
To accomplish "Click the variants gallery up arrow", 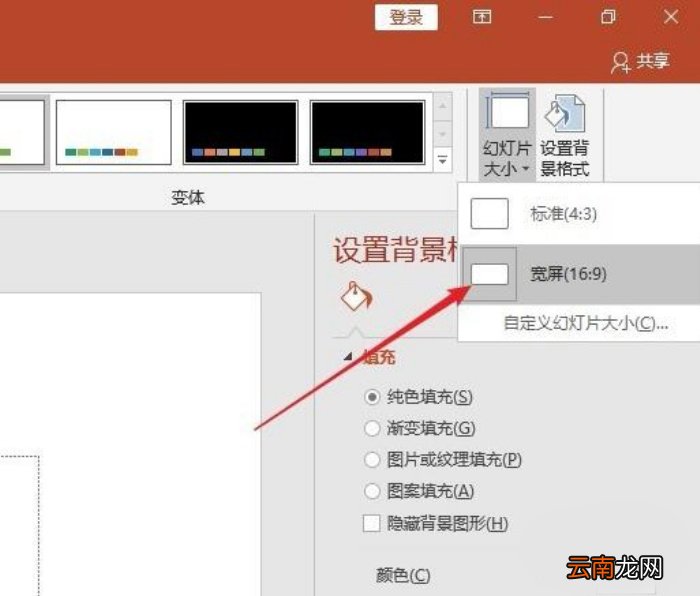I will point(442,106).
